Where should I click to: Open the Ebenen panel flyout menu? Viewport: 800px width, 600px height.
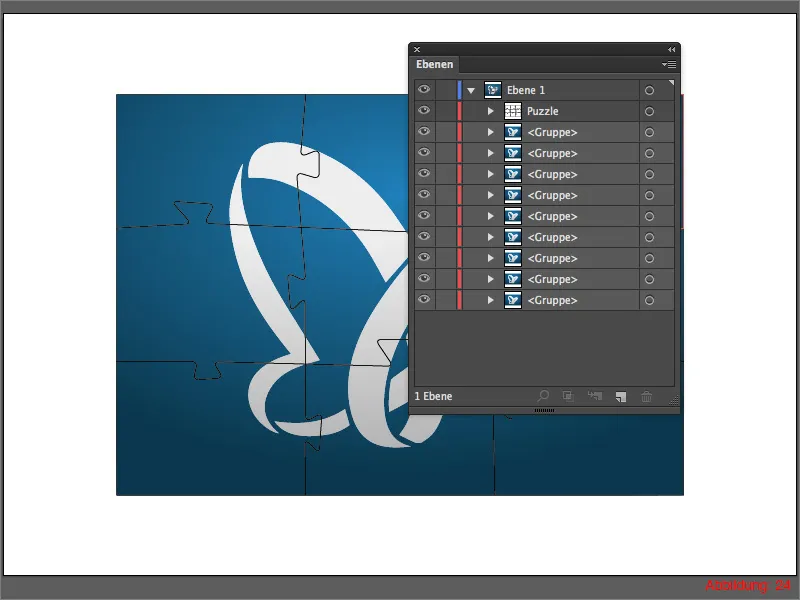click(668, 64)
